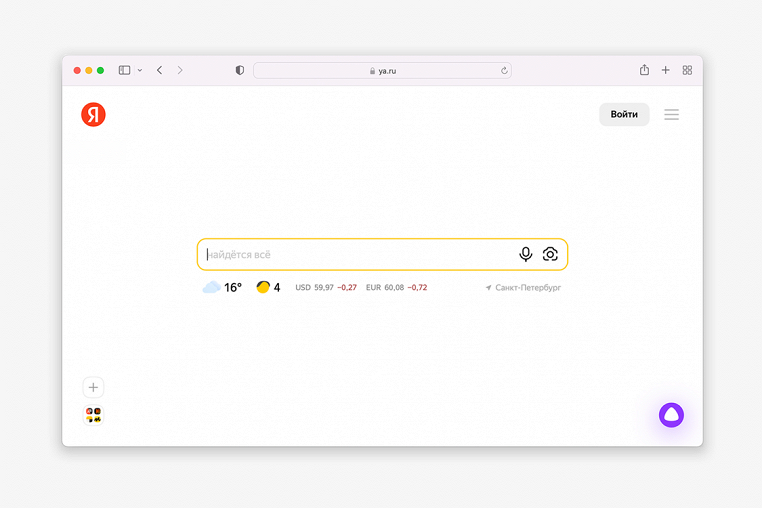Click the plus button to add shortcut
The height and width of the screenshot is (508, 762).
click(93, 387)
